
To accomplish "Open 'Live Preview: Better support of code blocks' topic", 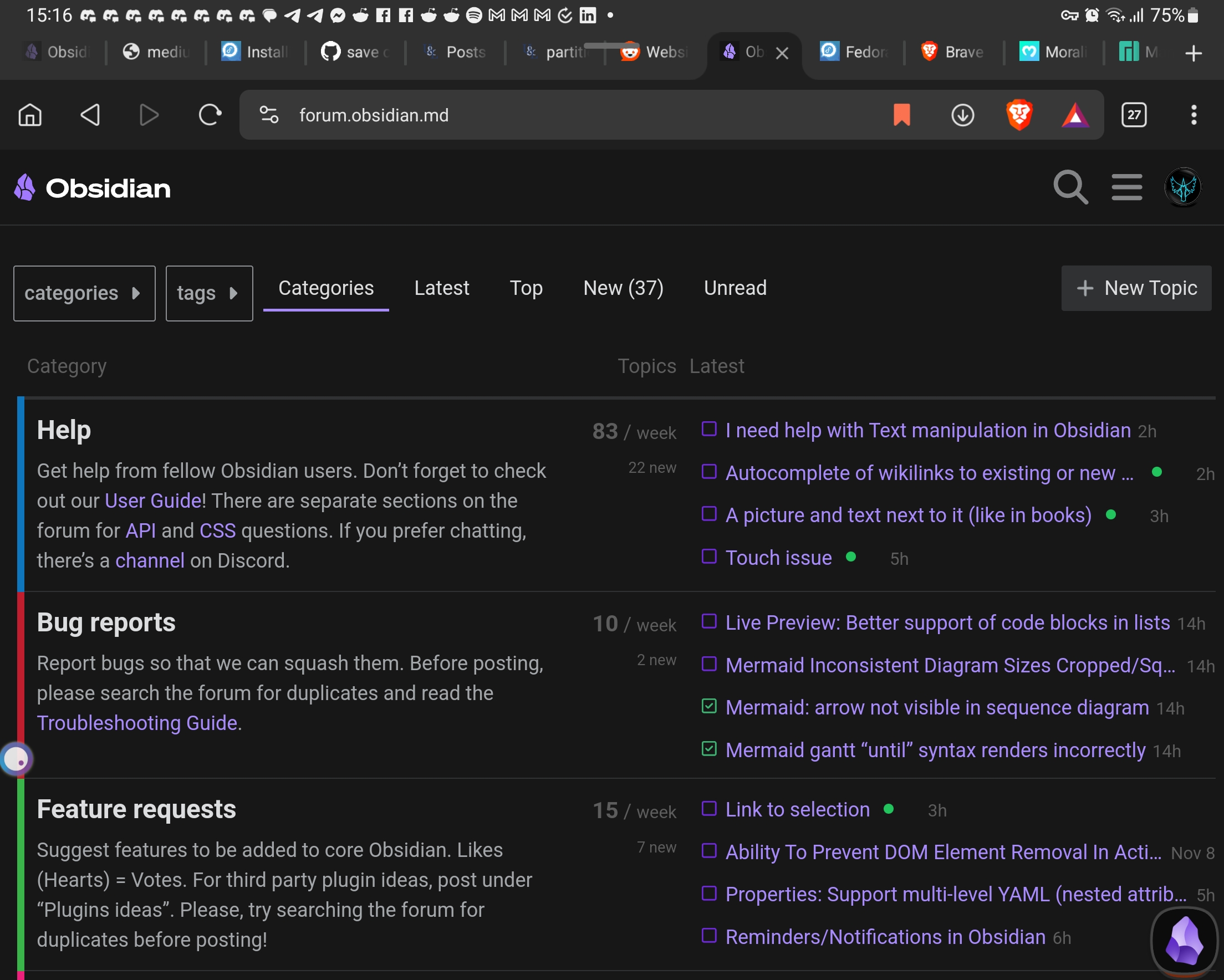I will pos(947,622).
